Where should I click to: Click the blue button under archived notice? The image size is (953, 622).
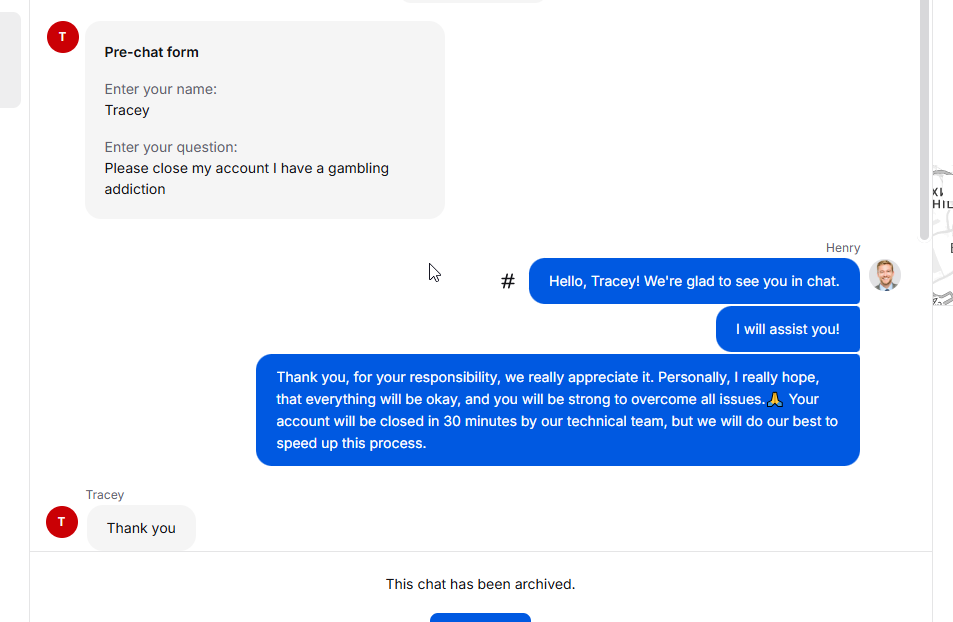[x=480, y=618]
